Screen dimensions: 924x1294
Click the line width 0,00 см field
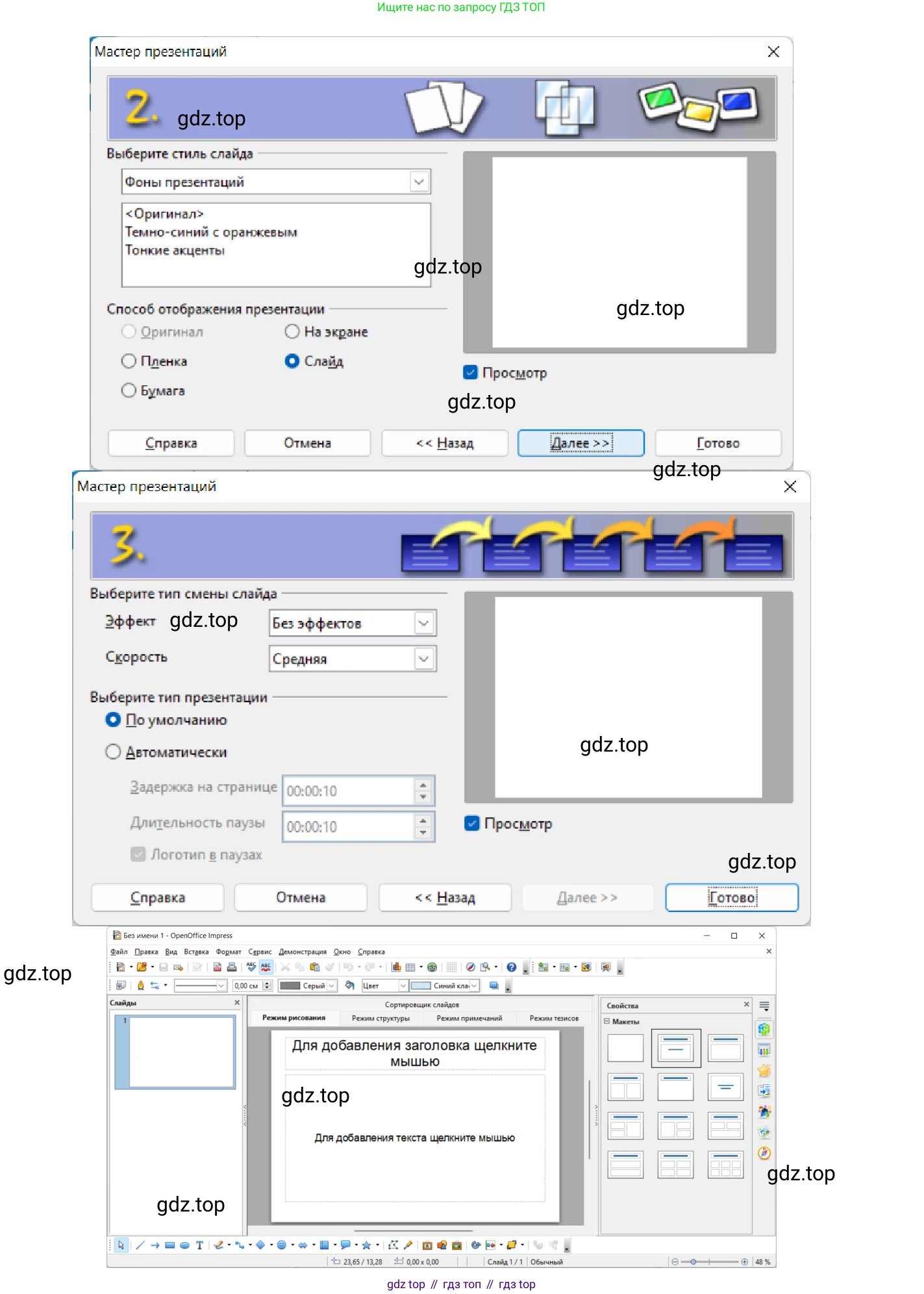[x=247, y=985]
